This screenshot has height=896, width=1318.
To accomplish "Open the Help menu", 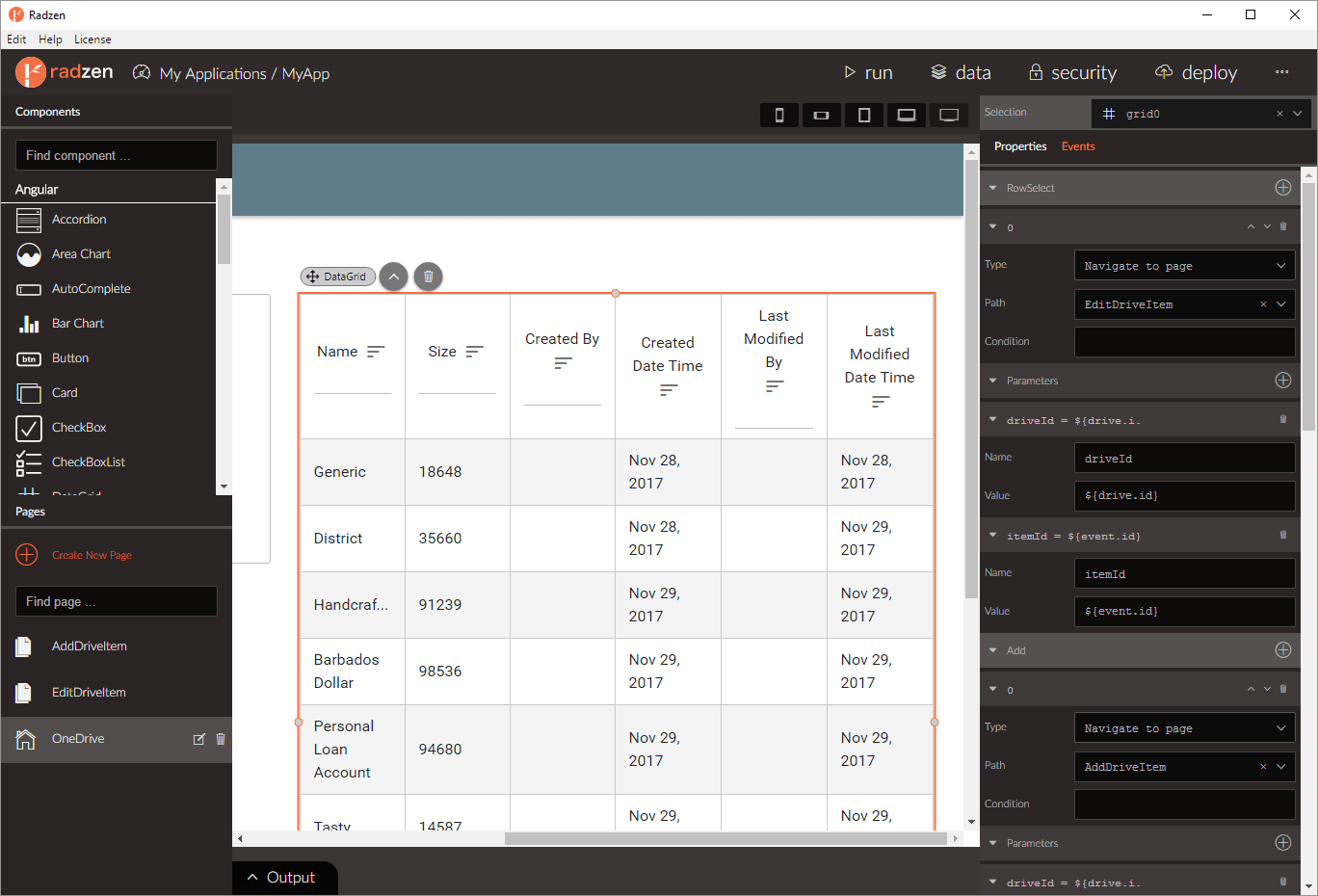I will (x=50, y=40).
